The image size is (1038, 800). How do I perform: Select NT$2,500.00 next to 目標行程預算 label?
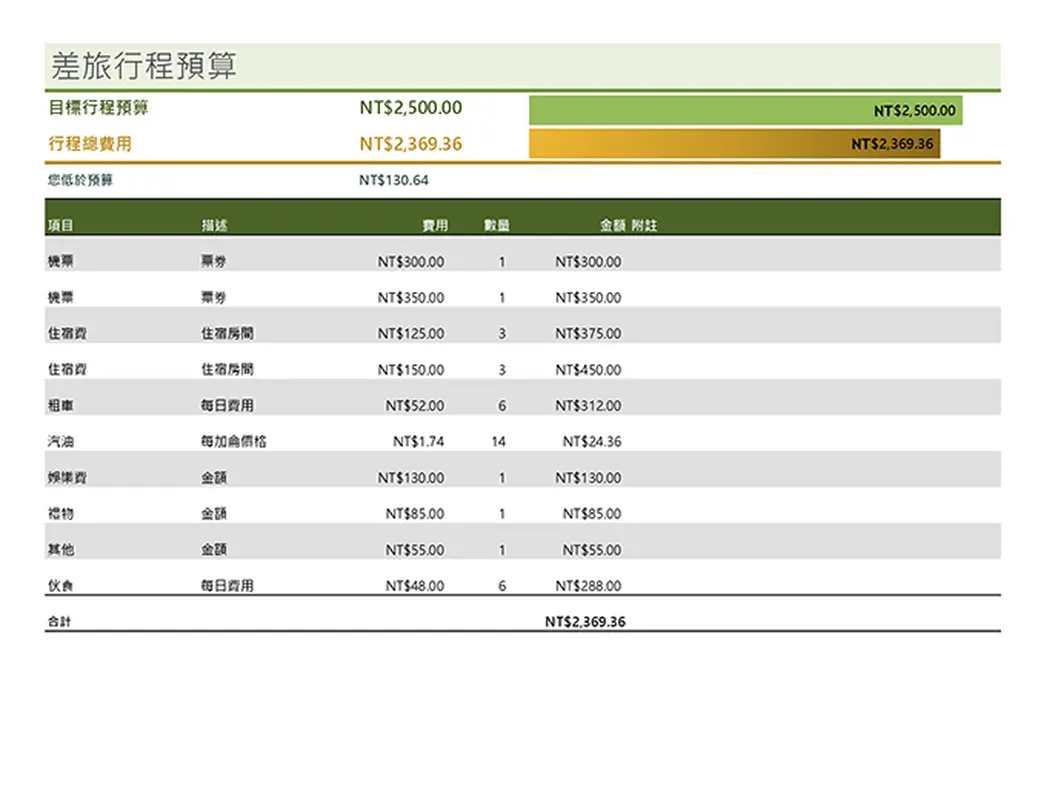tap(410, 107)
